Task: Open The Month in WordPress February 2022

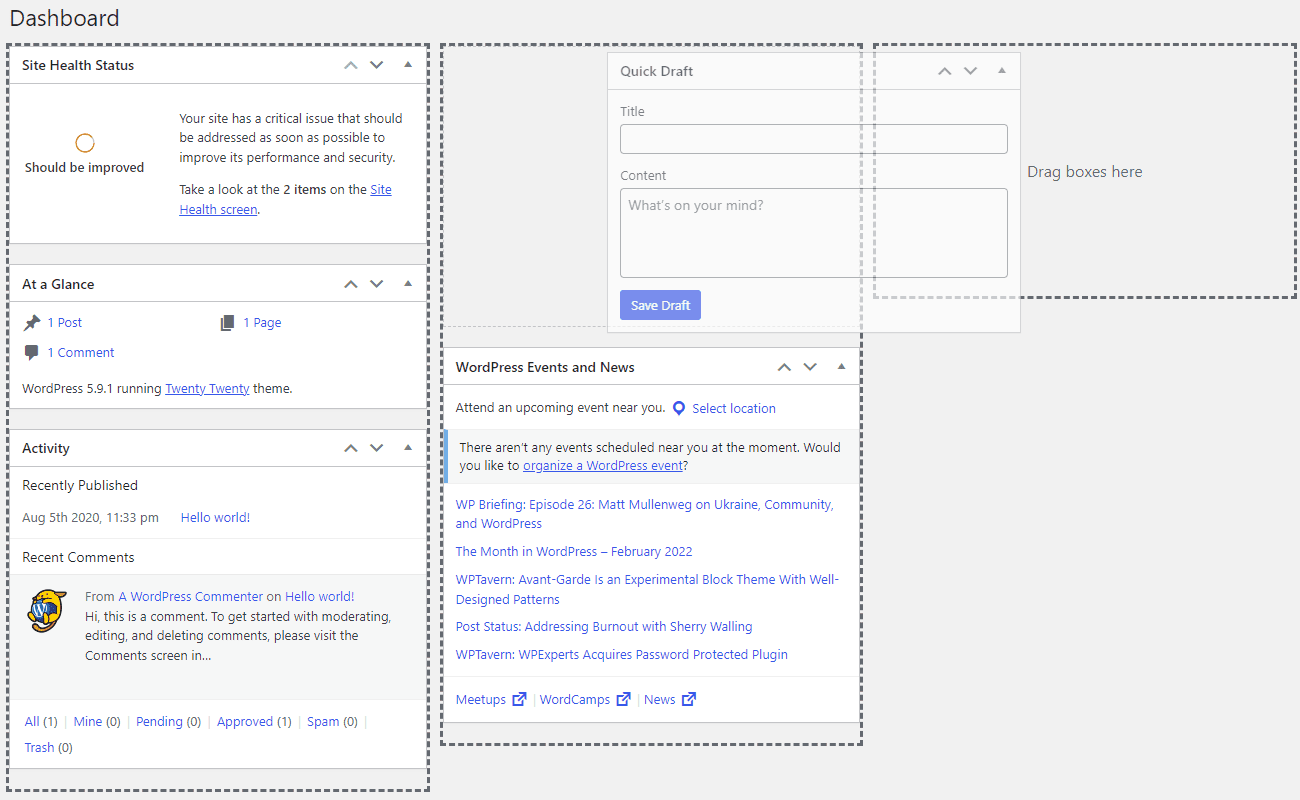Action: (574, 552)
